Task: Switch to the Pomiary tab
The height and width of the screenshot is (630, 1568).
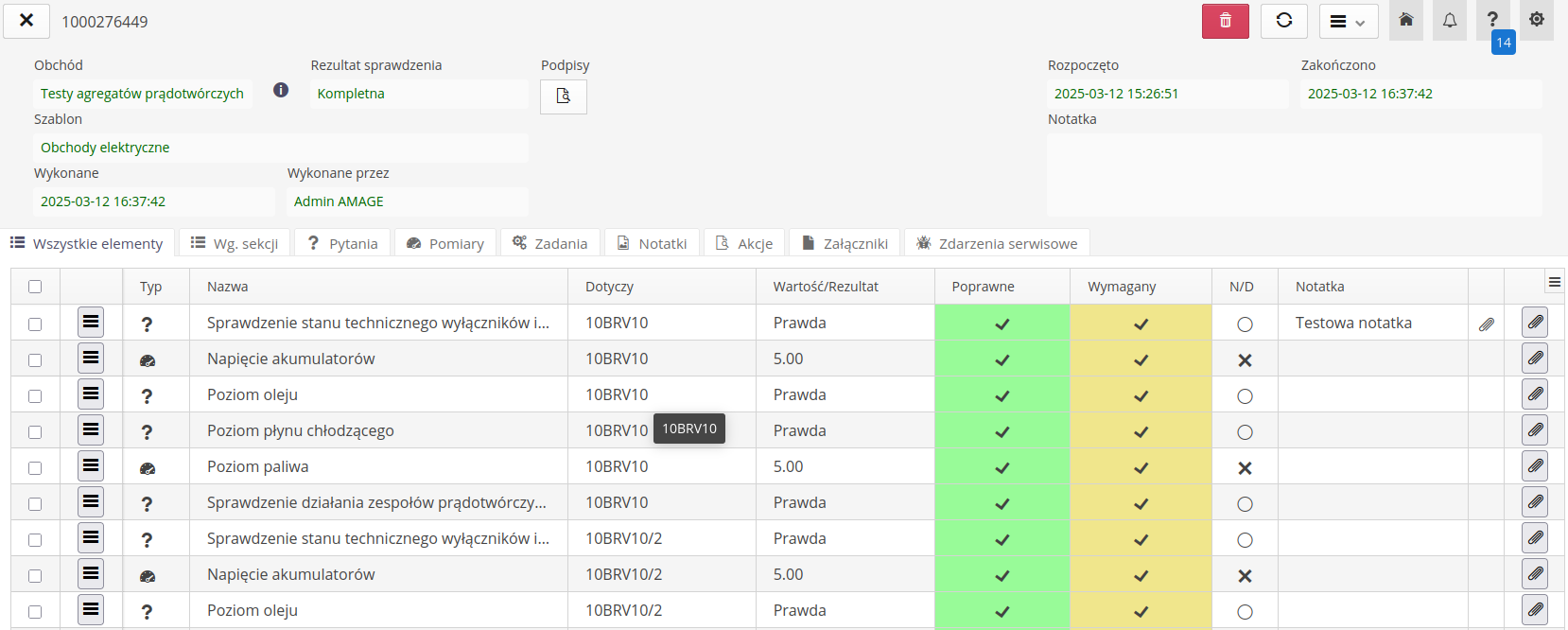Action: [x=445, y=243]
